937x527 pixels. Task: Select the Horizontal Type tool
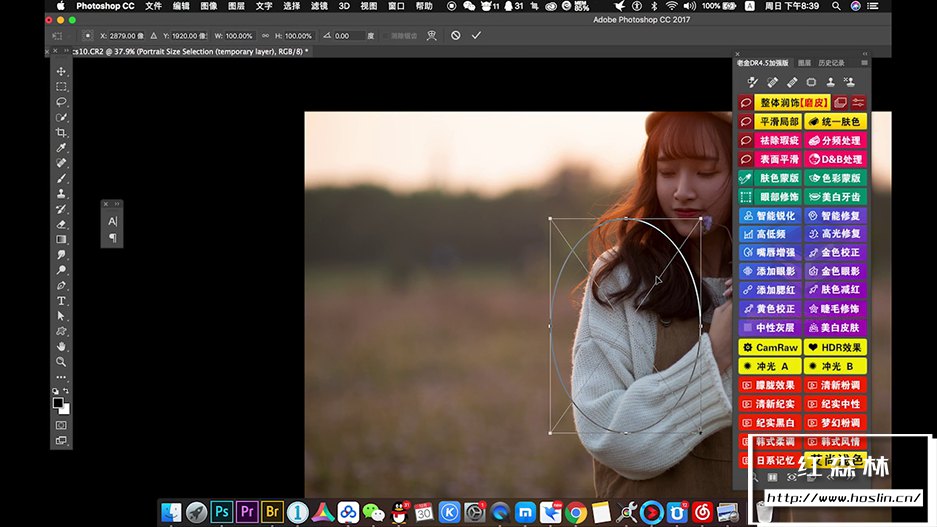(x=61, y=300)
